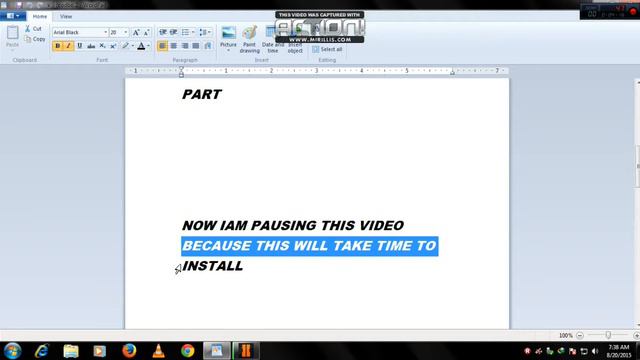Open File Explorer from taskbar
The image size is (640, 360).
[x=71, y=351]
